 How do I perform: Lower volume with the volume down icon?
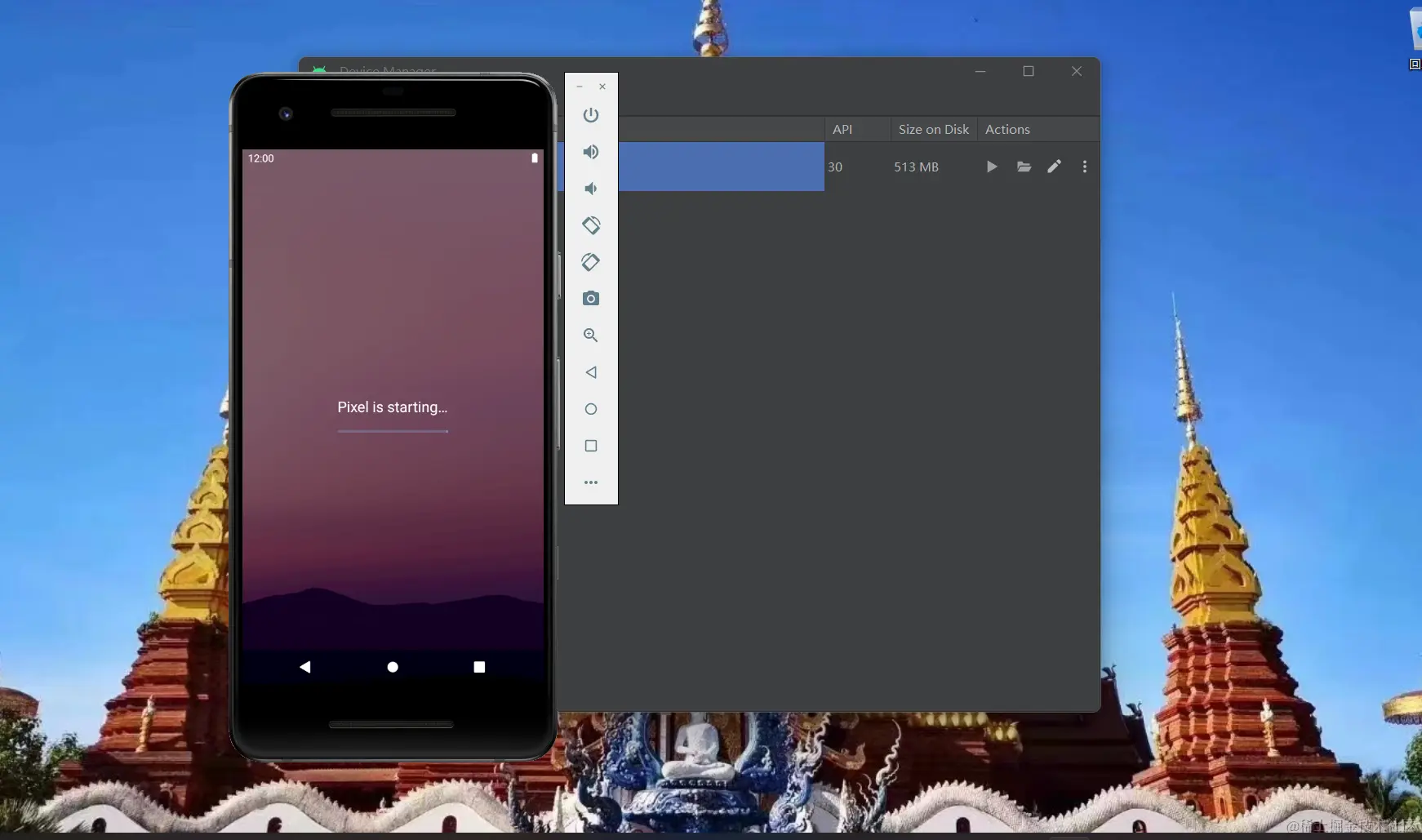click(591, 189)
